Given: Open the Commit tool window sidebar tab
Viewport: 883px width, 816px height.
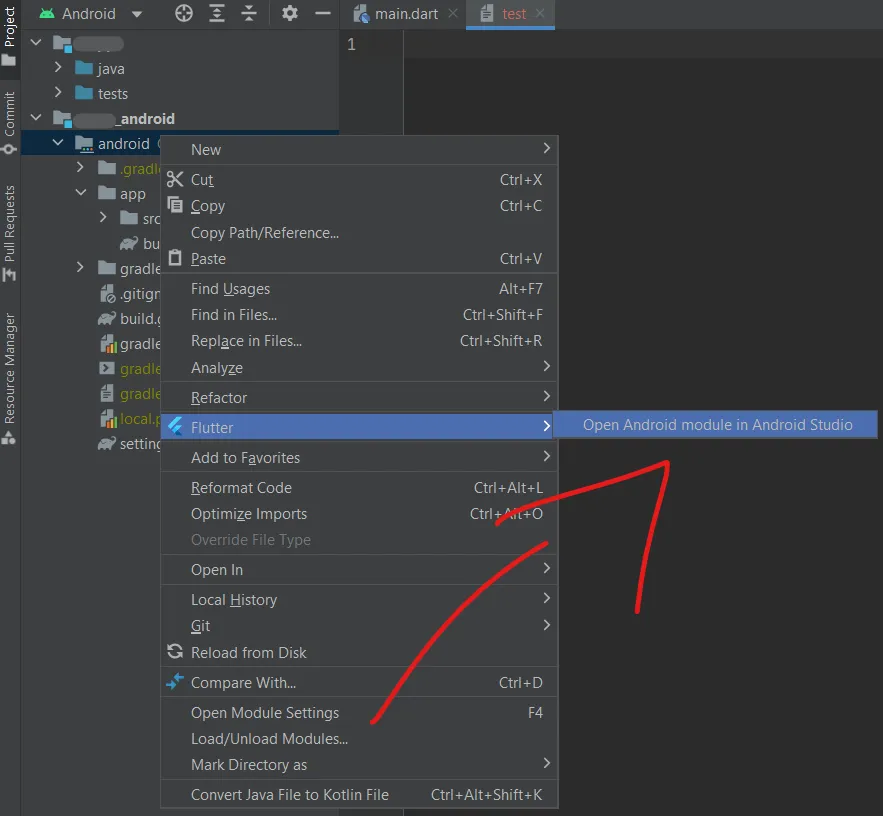Looking at the screenshot, I should (9, 123).
